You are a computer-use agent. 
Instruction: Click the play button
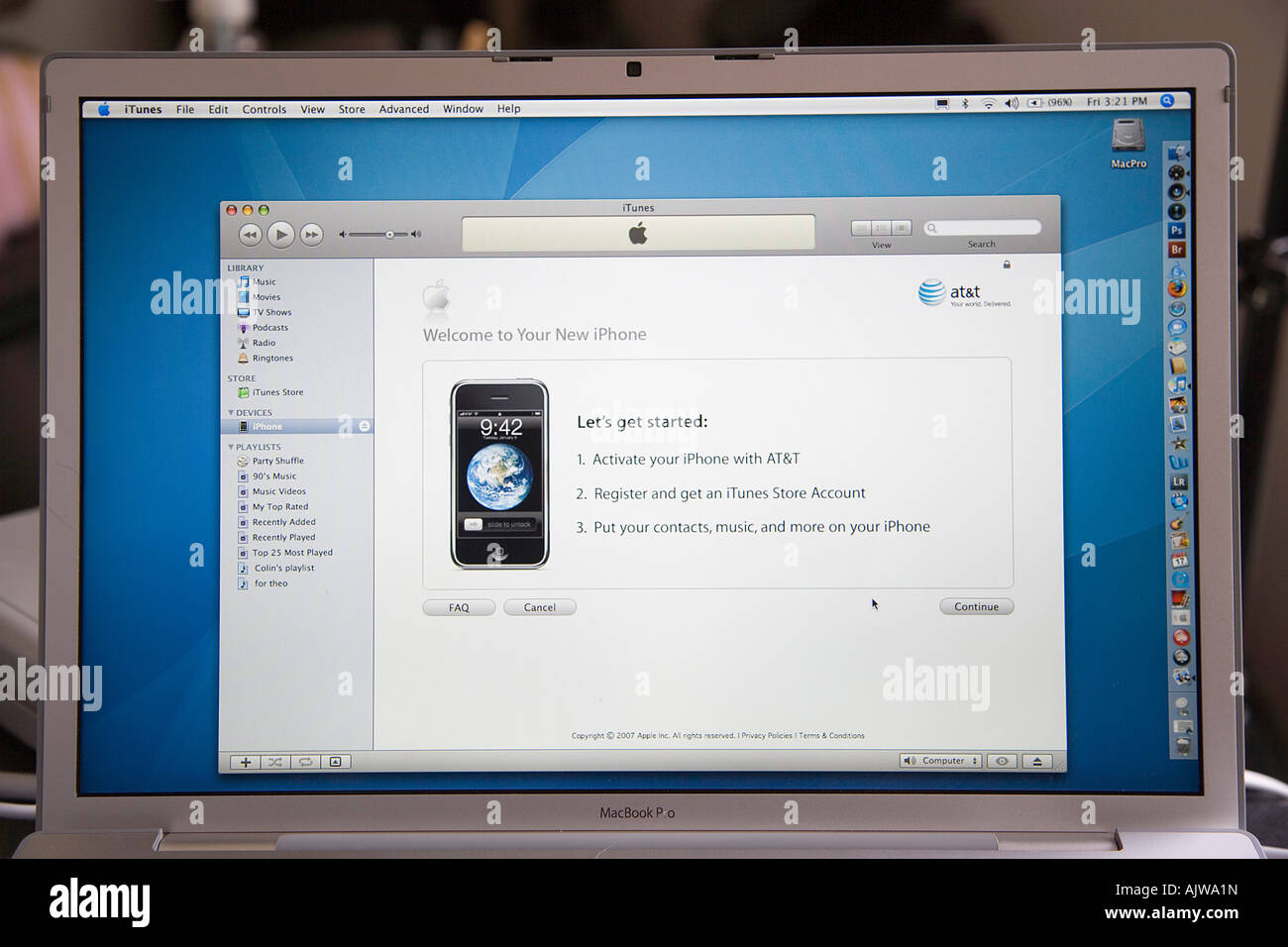tap(280, 235)
